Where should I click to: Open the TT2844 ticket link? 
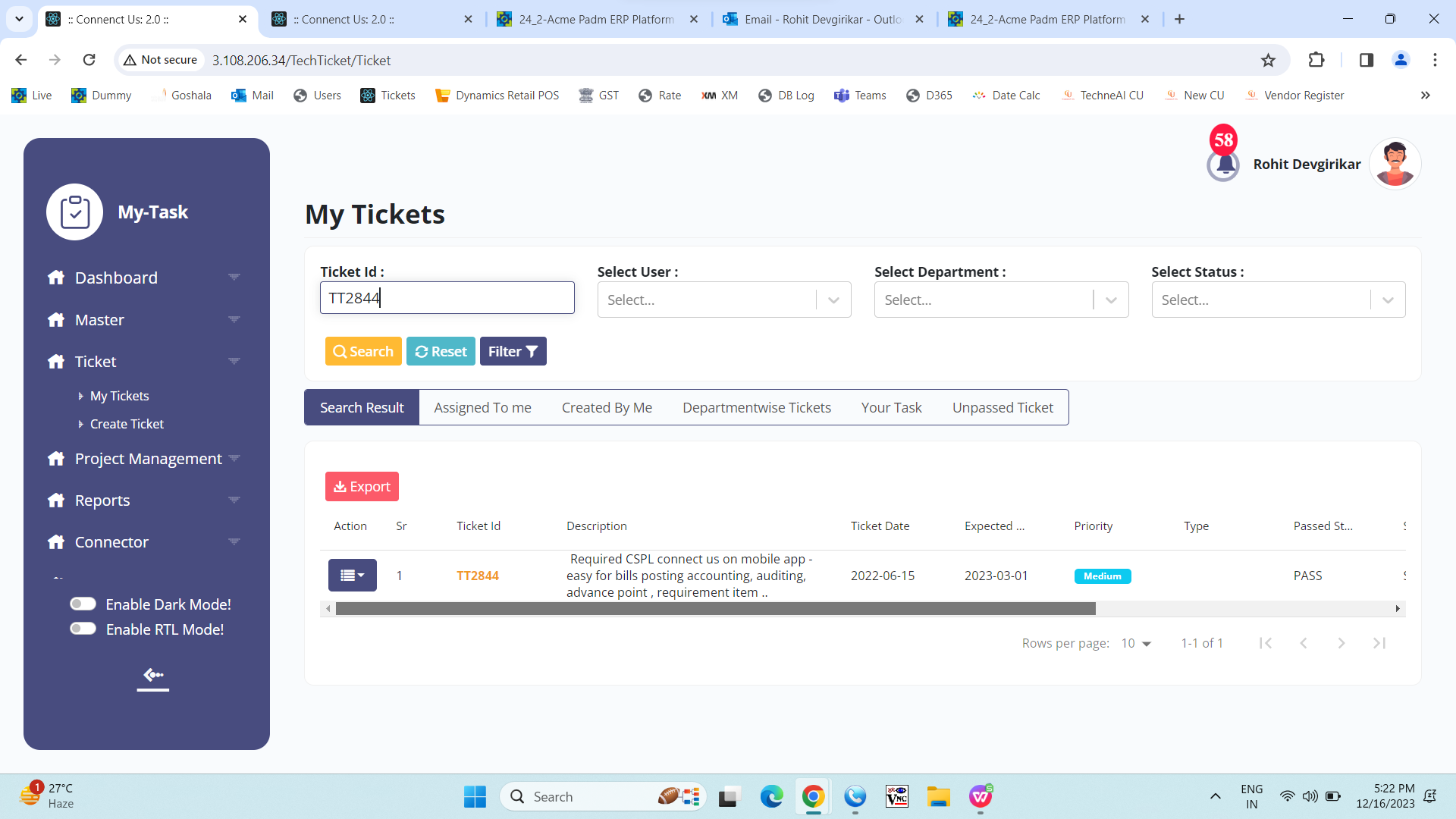478,576
